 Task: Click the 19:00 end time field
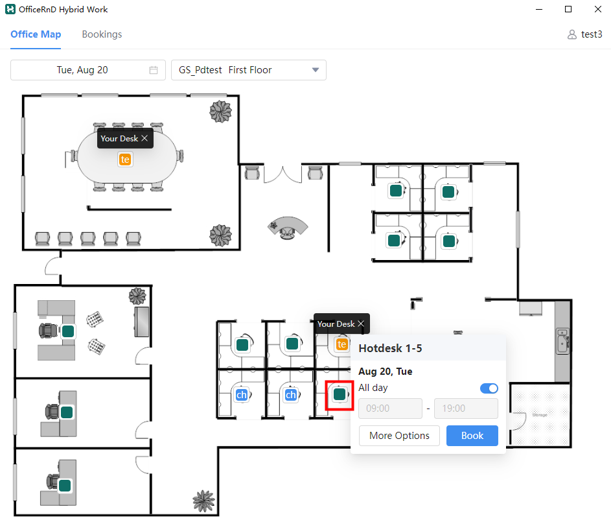pyautogui.click(x=466, y=408)
